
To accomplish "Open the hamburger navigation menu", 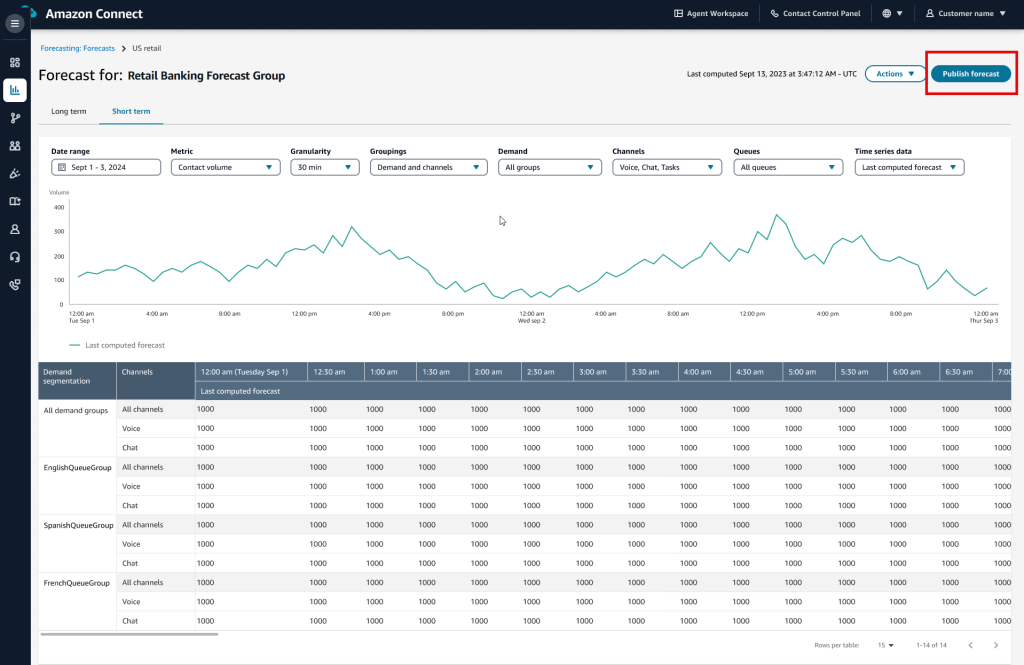I will tap(14, 22).
